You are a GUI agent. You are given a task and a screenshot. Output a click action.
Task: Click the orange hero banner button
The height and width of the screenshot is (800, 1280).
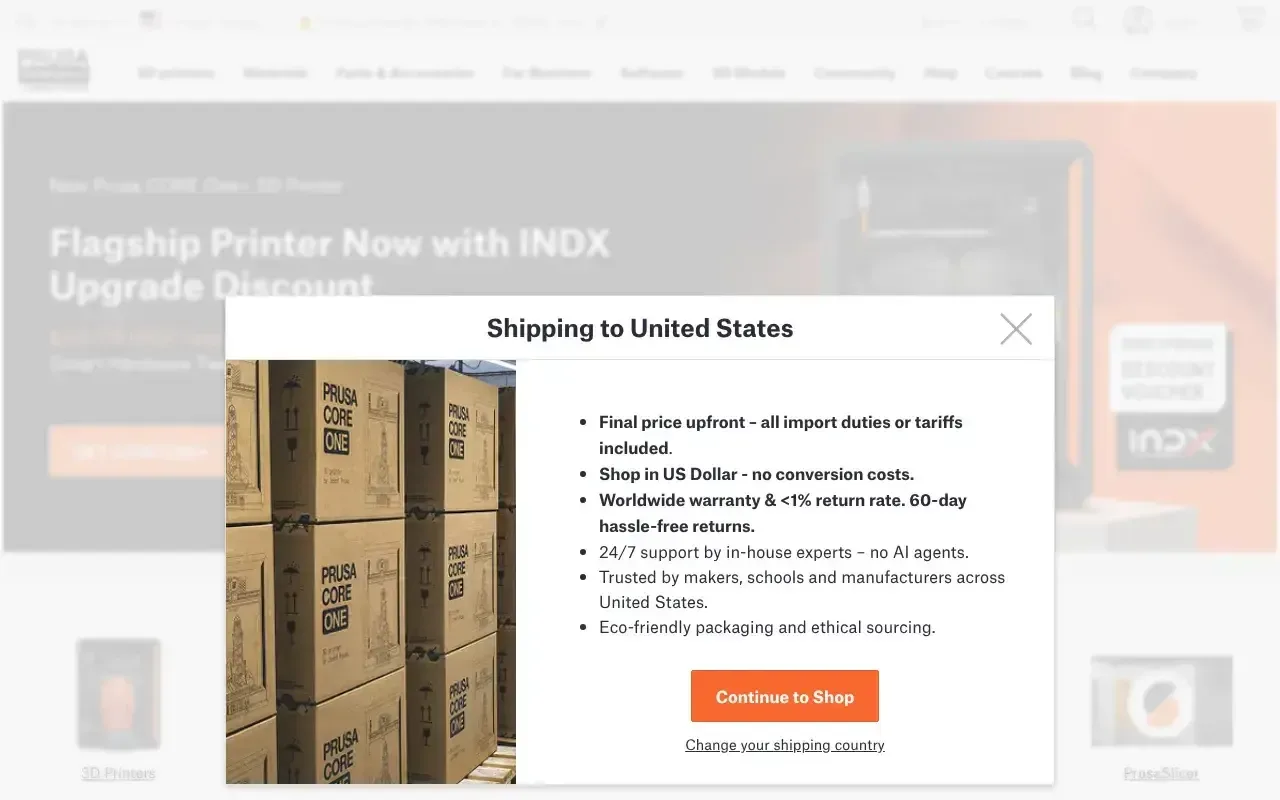pyautogui.click(x=137, y=451)
